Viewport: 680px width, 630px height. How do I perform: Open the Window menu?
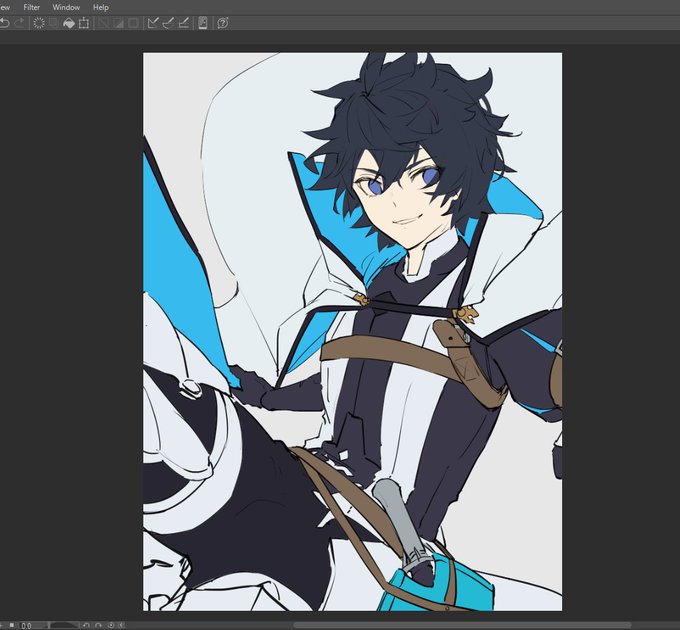point(66,7)
